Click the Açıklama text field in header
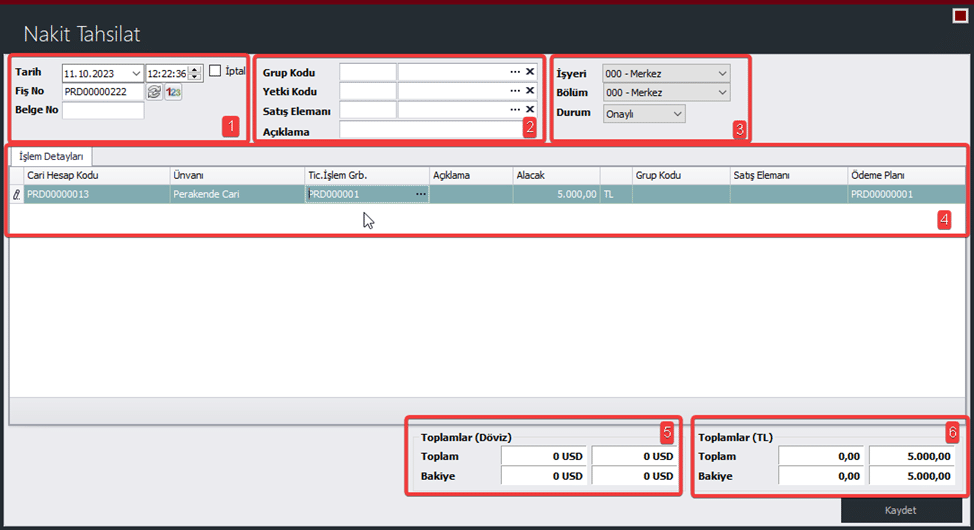This screenshot has height=530, width=974. pyautogui.click(x=430, y=130)
